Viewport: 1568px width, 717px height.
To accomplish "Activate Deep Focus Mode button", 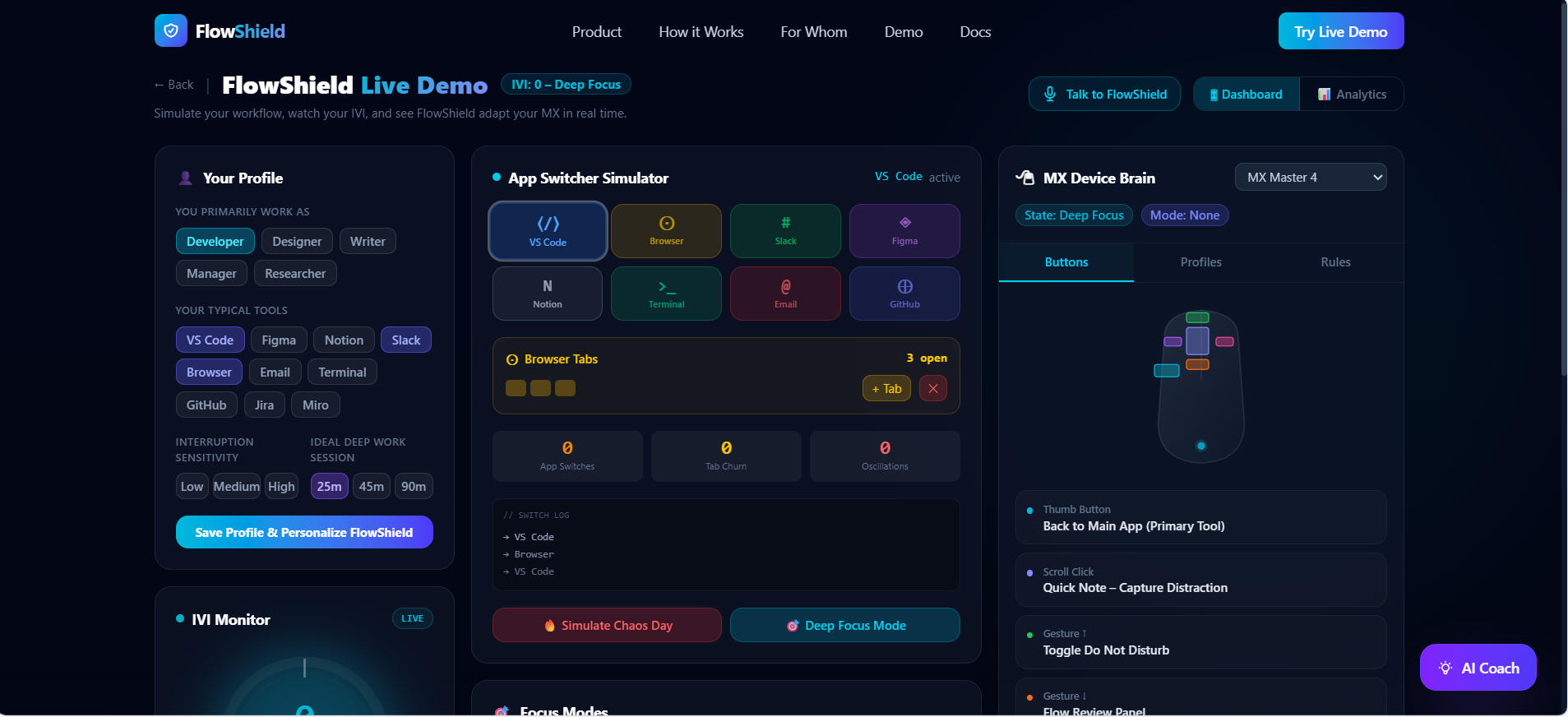I will [x=844, y=625].
